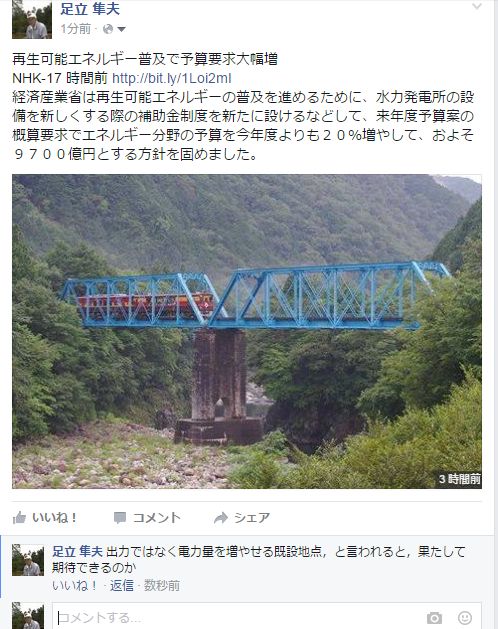Click the globe privacy icon beside 1分前
The height and width of the screenshot is (629, 498).
[x=108, y=29]
